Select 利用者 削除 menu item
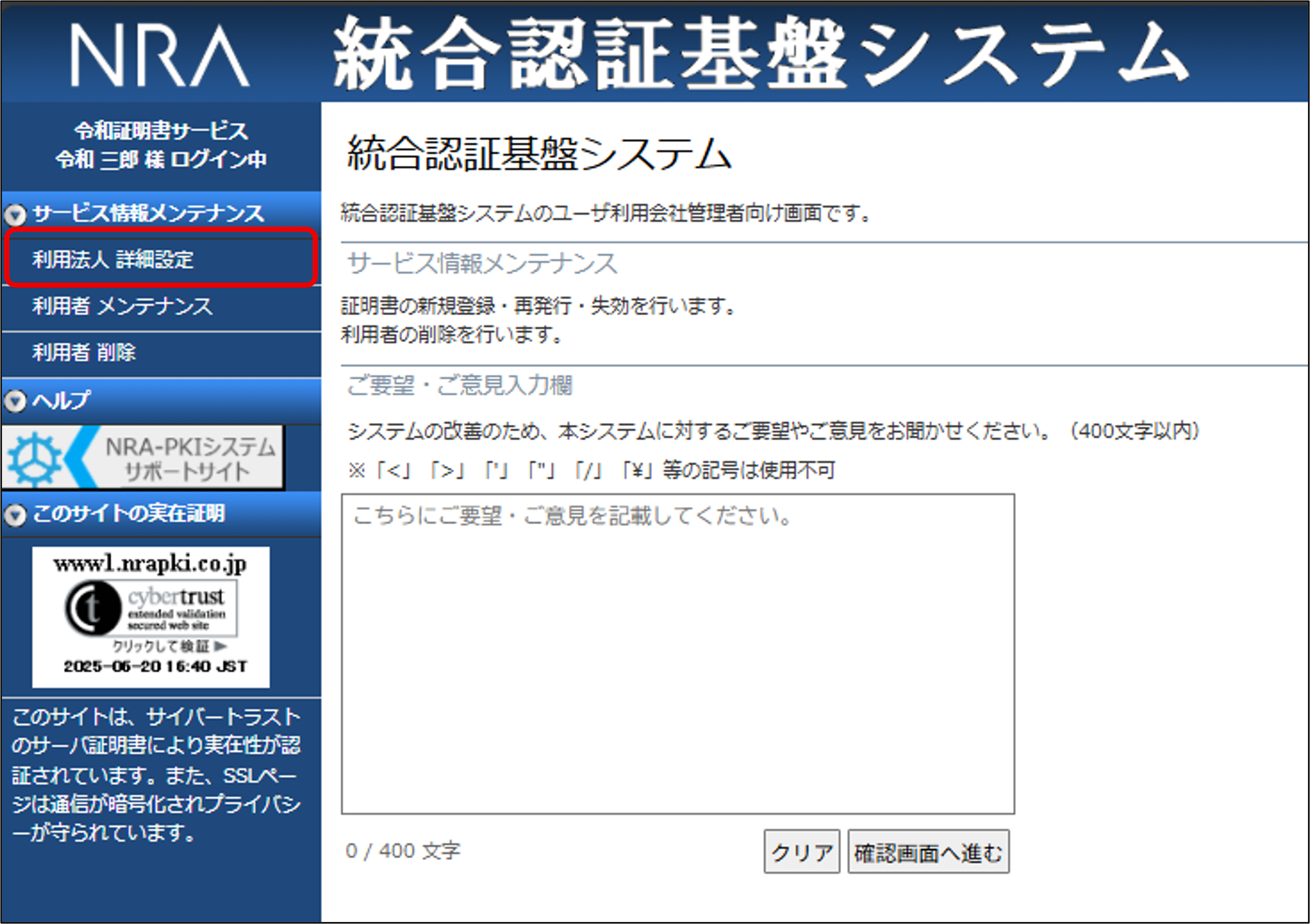Screen dimensions: 1310x924 click(x=161, y=353)
